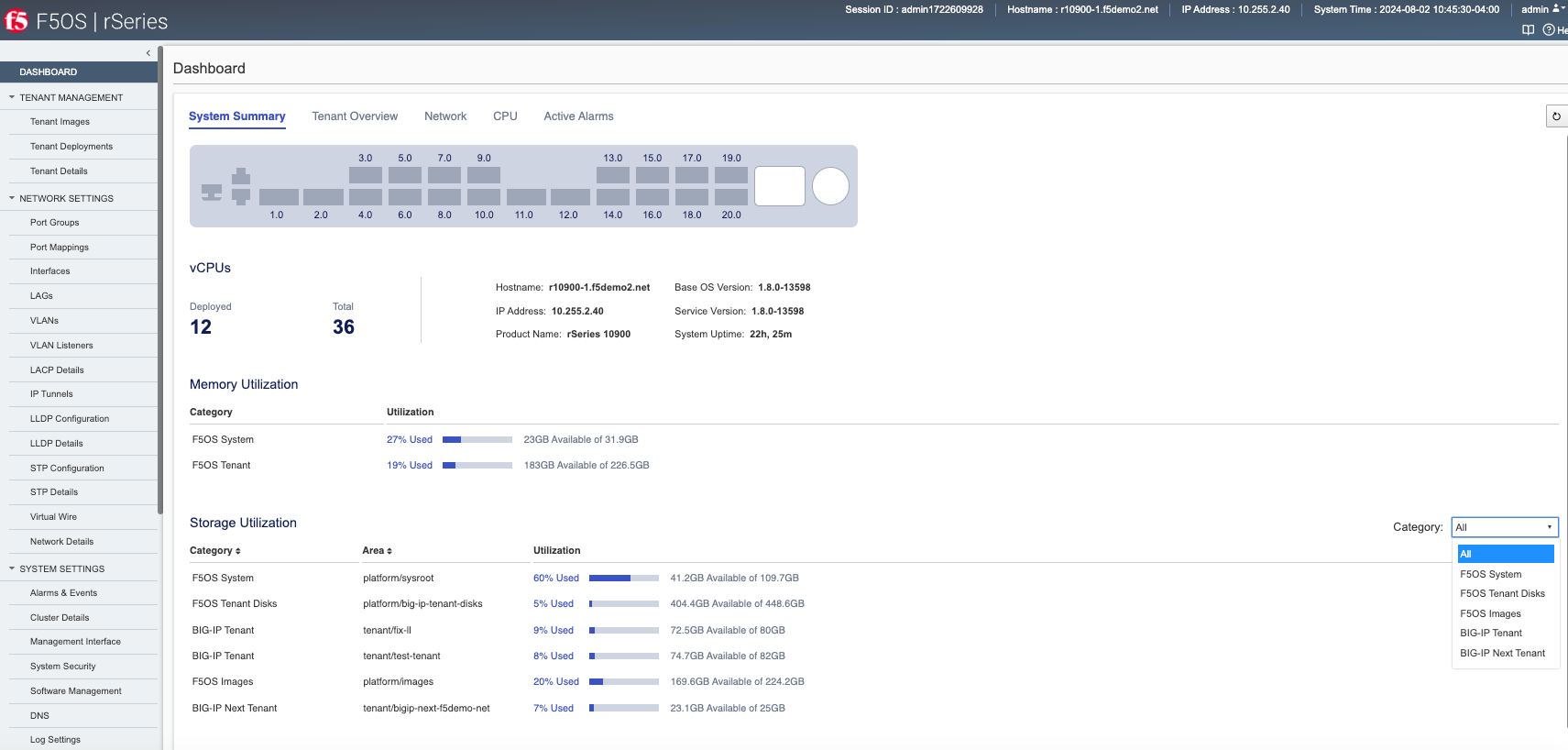This screenshot has height=750, width=1568.
Task: Sort storage table by Area column
Action: pyautogui.click(x=377, y=551)
